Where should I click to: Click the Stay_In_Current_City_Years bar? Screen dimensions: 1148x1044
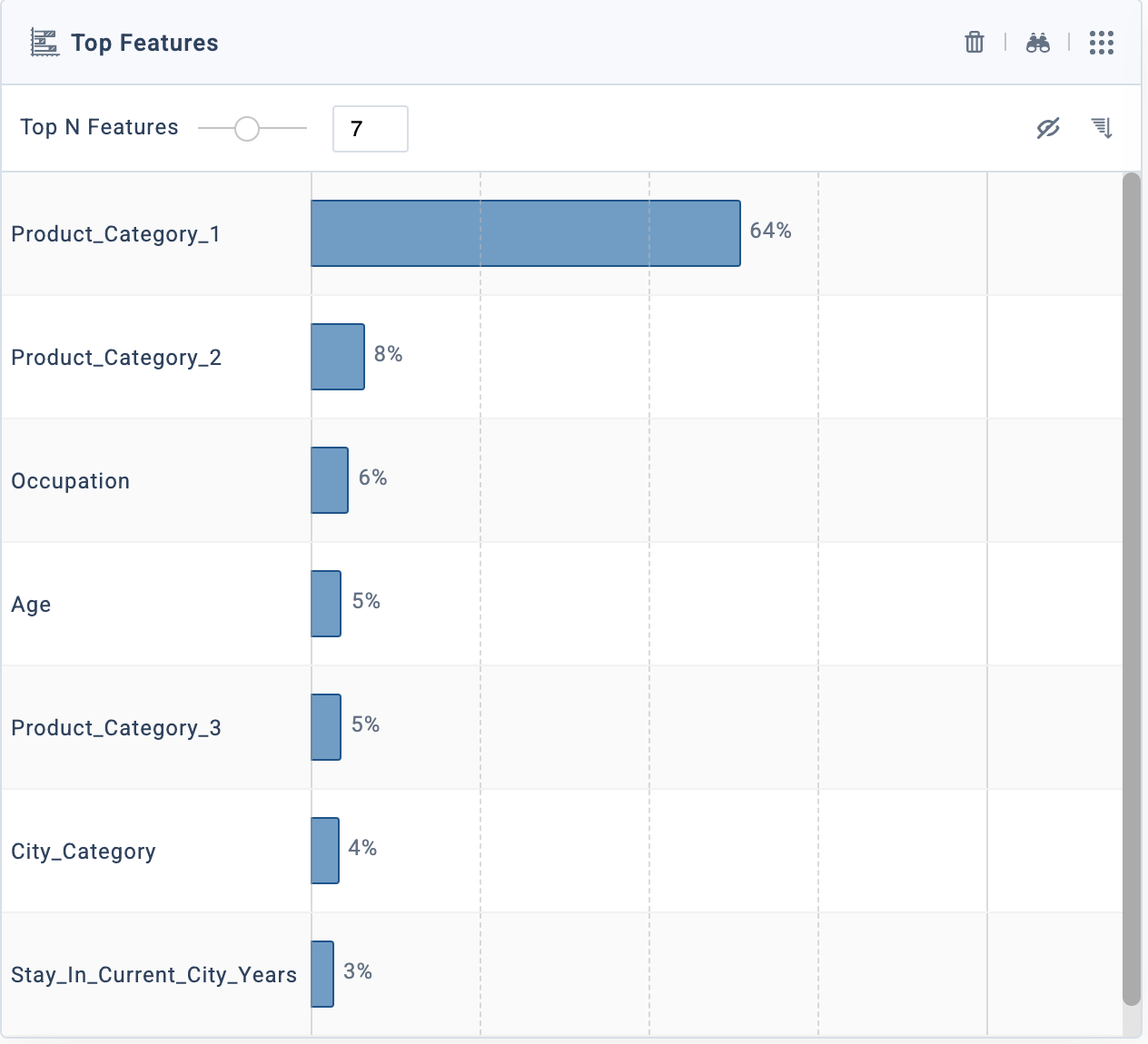pos(322,974)
